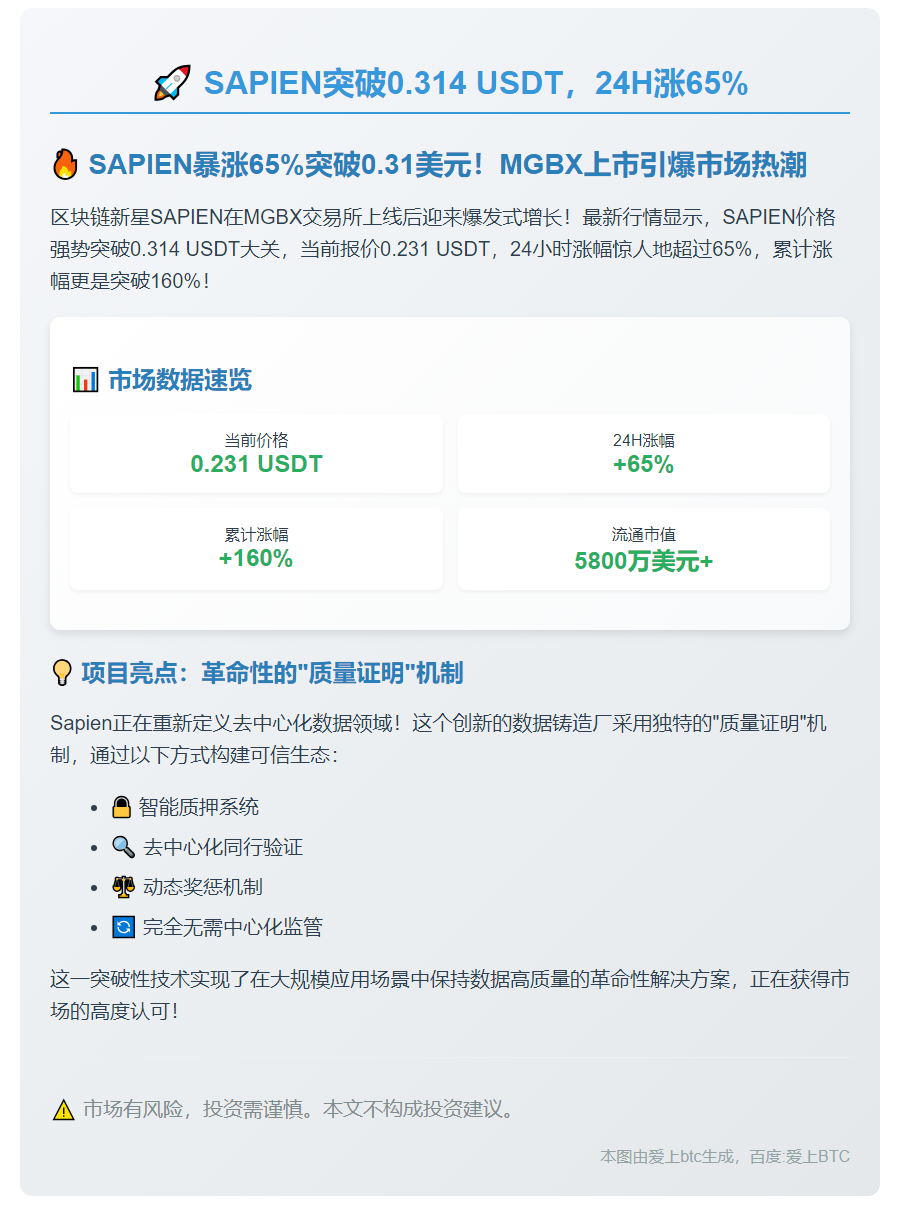Click the lightbulb icon near 项目亮点 heading
This screenshot has width=900, height=1228.
pos(63,673)
